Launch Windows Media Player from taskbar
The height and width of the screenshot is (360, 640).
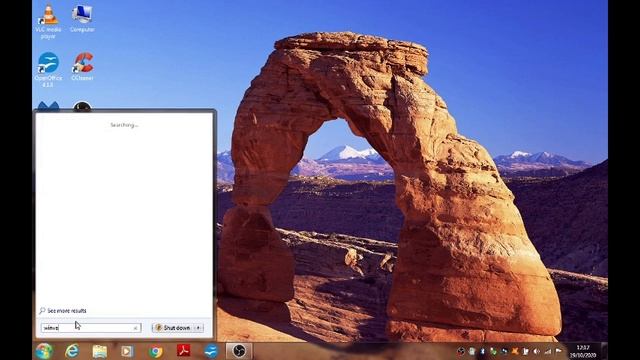(x=127, y=351)
